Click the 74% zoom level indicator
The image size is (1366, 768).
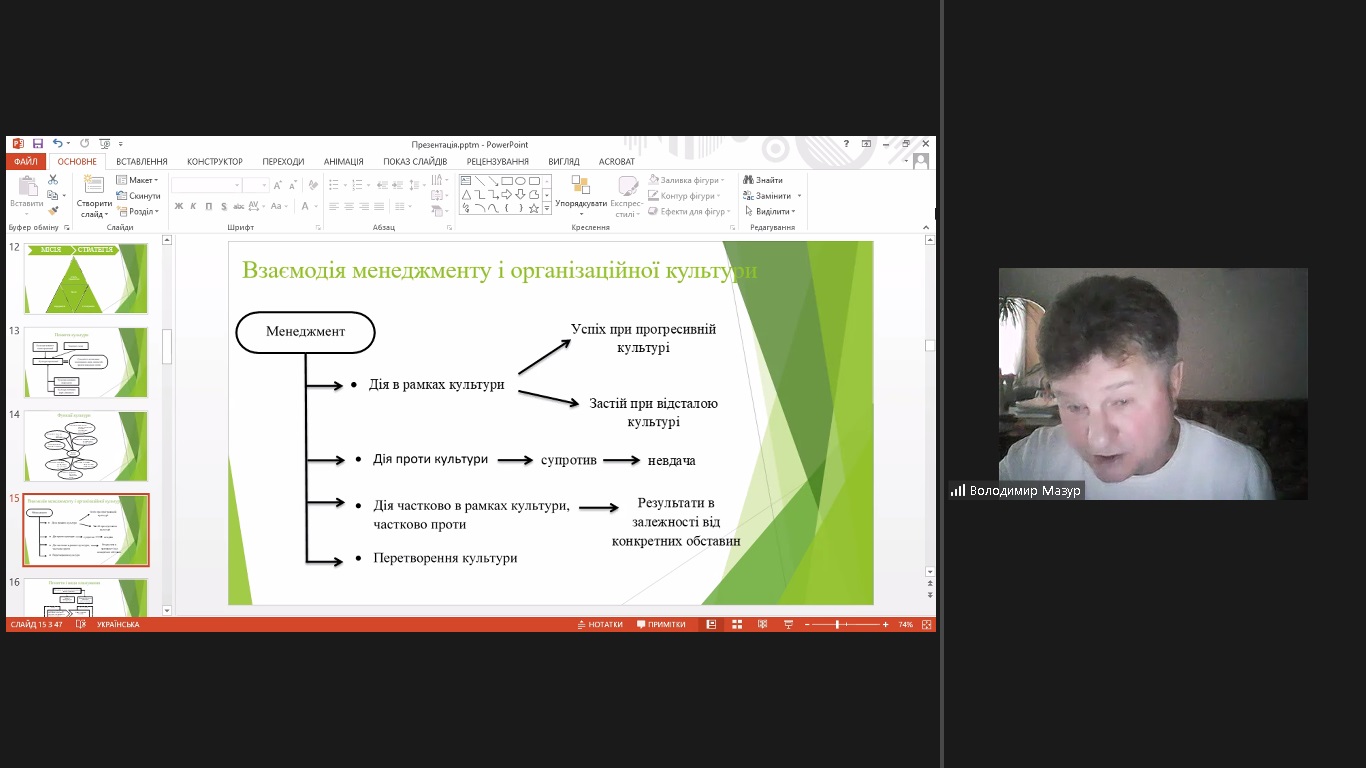click(x=905, y=624)
